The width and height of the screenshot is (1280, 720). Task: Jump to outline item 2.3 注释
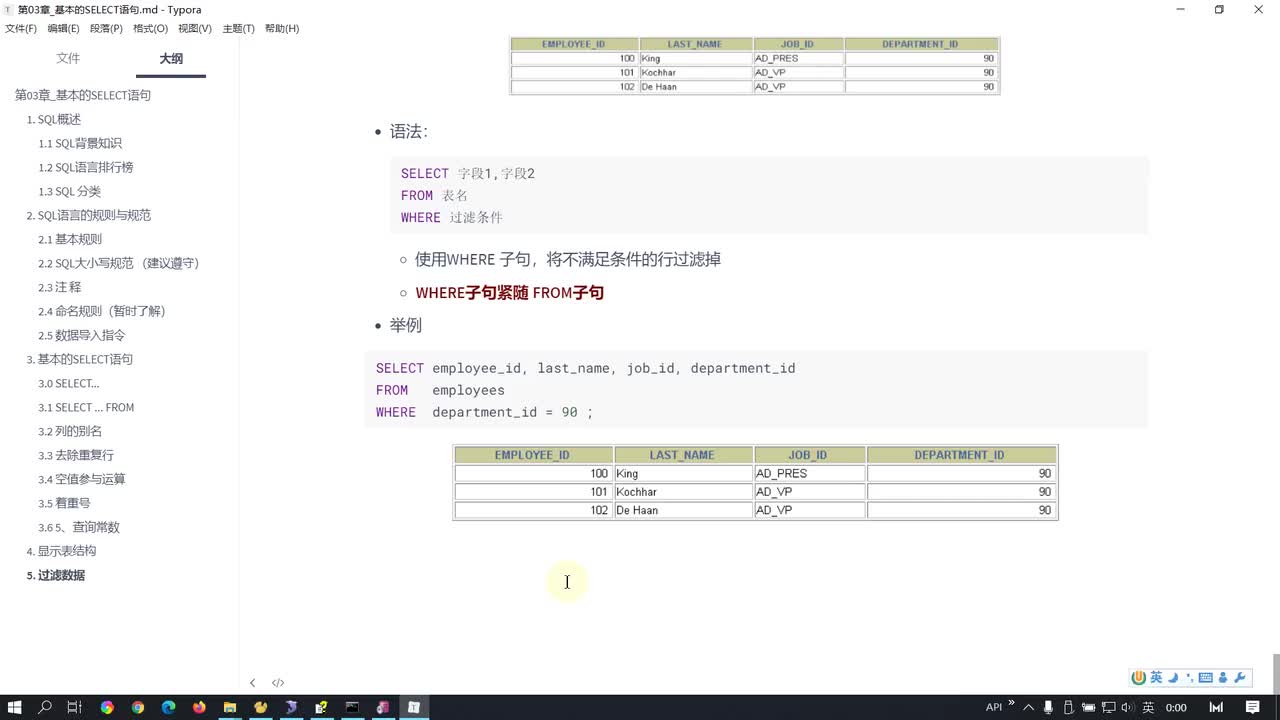pos(60,287)
